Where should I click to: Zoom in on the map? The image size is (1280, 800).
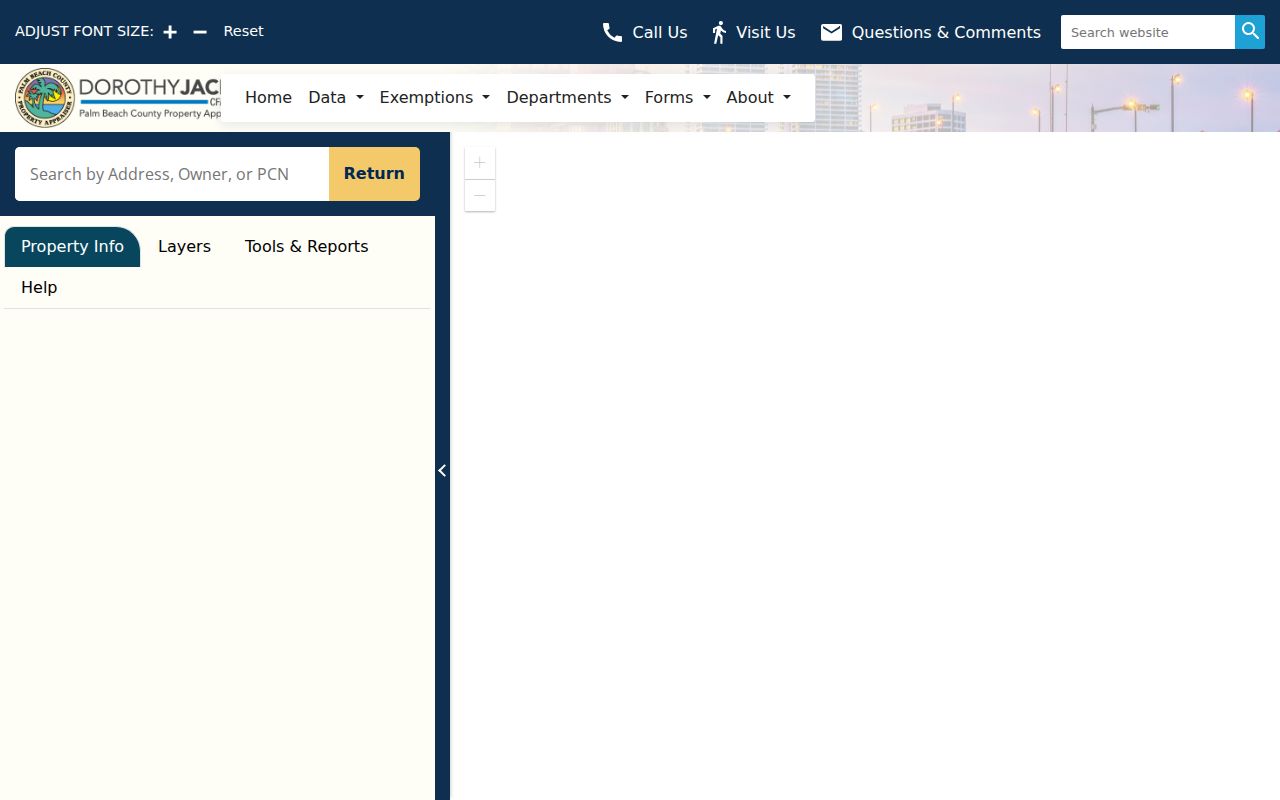480,163
